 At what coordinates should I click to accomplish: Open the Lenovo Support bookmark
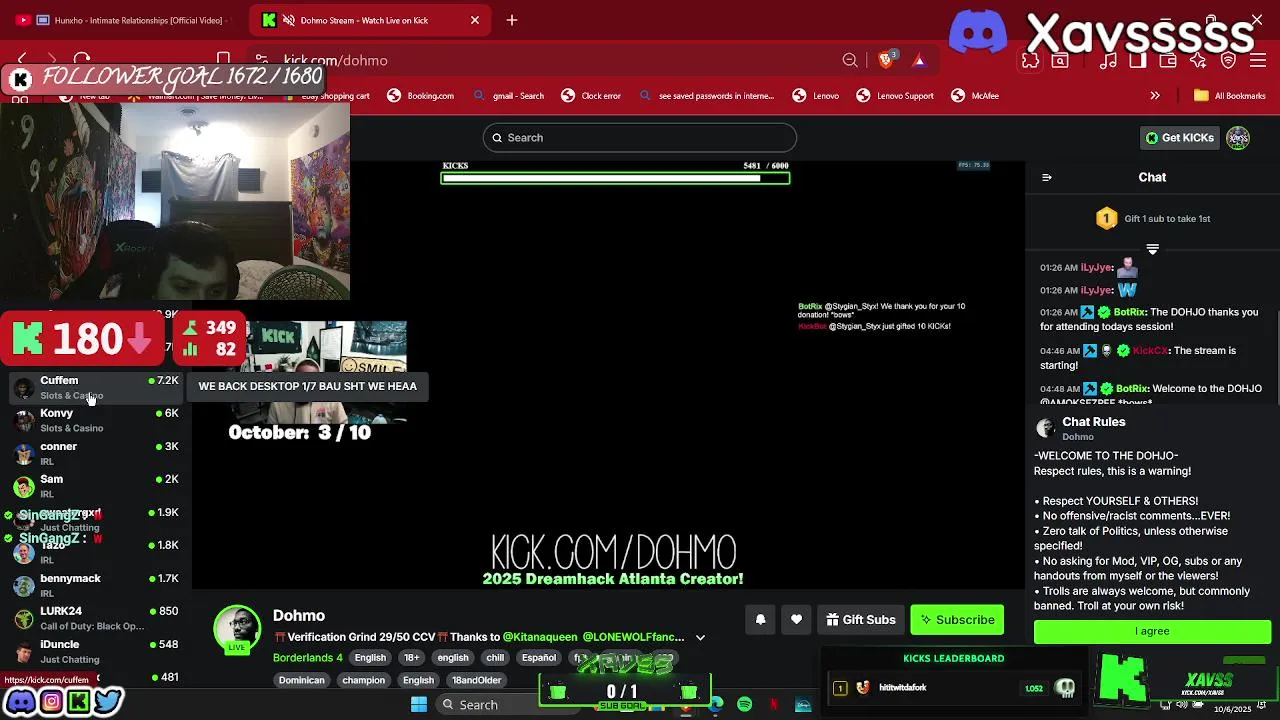click(x=895, y=96)
